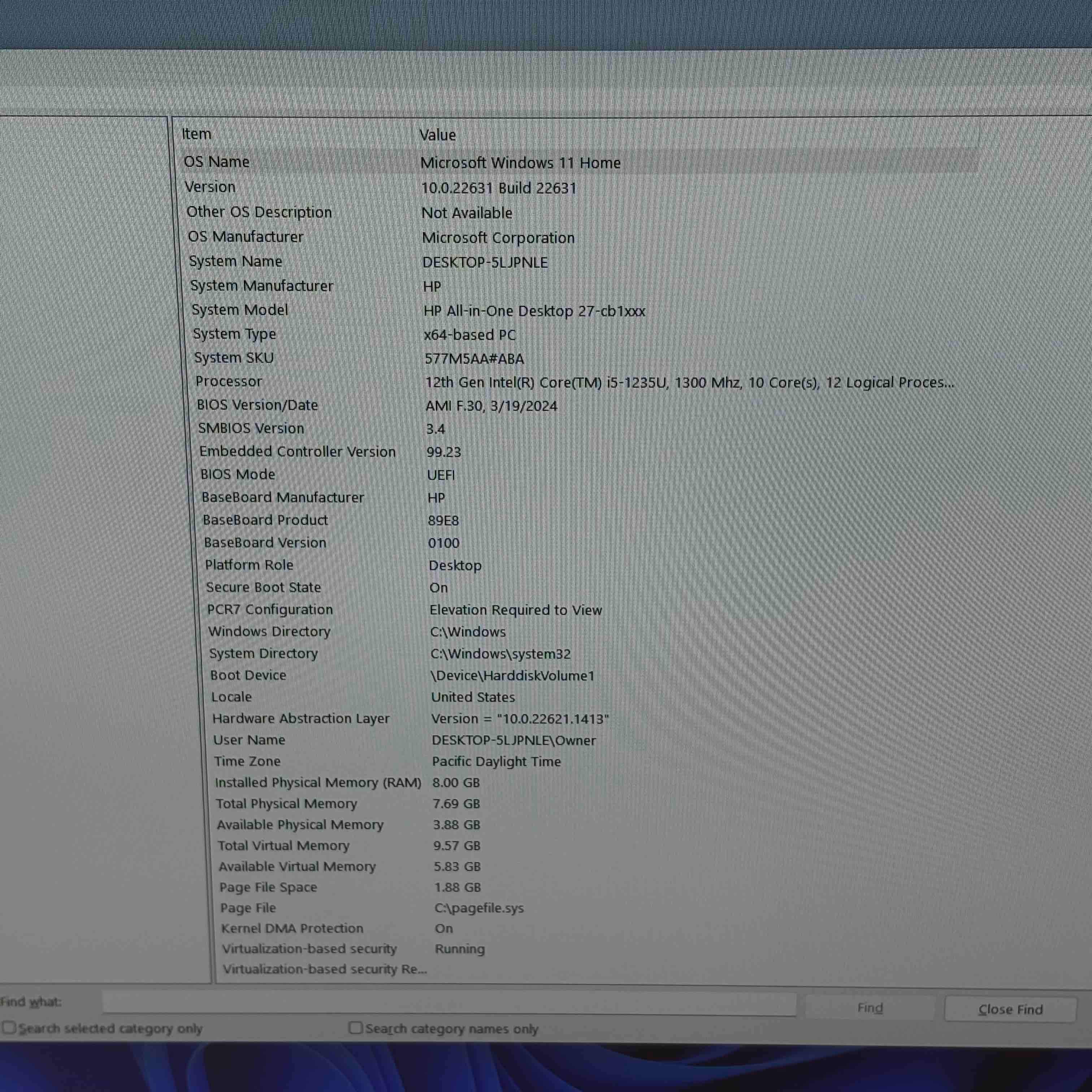Image resolution: width=1092 pixels, height=1092 pixels.
Task: Click the 'Desktop' platform role value
Action: click(455, 565)
